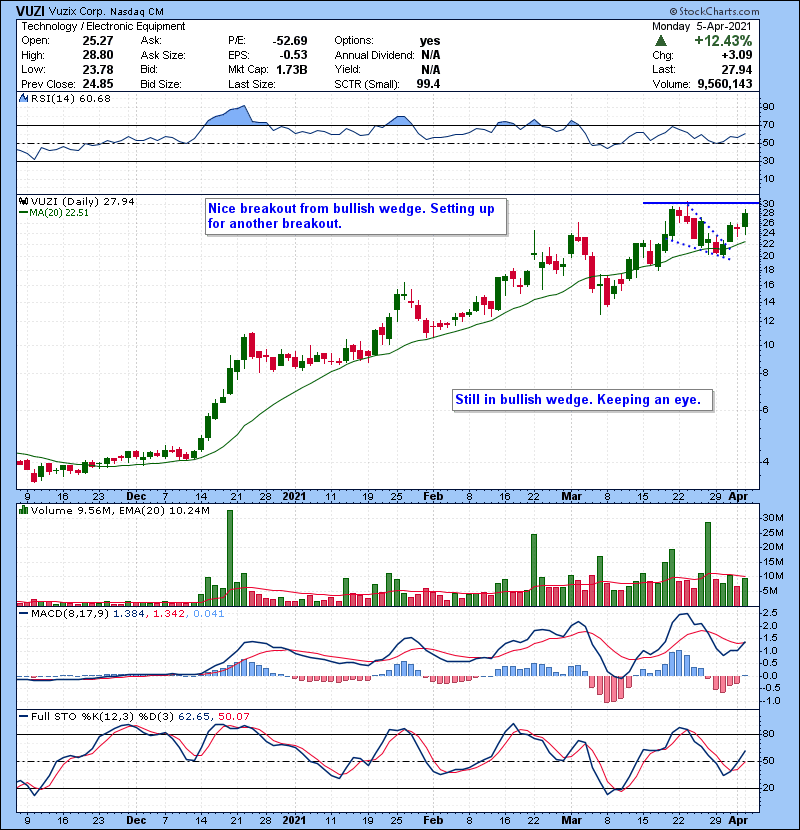Click the 30M label on the volume axis
Image resolution: width=800 pixels, height=830 pixels.
tap(772, 518)
